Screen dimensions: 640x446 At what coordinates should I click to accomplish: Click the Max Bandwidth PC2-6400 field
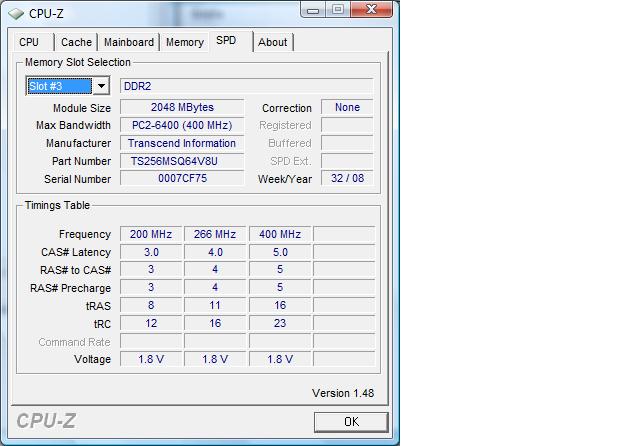coord(182,125)
